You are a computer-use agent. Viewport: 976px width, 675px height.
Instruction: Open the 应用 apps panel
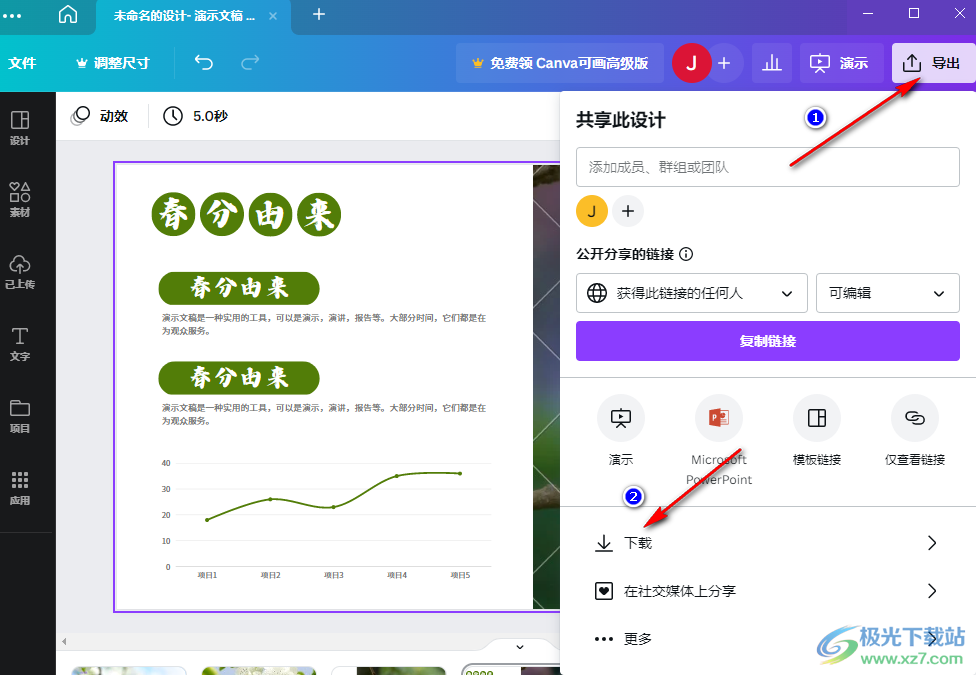tap(20, 488)
